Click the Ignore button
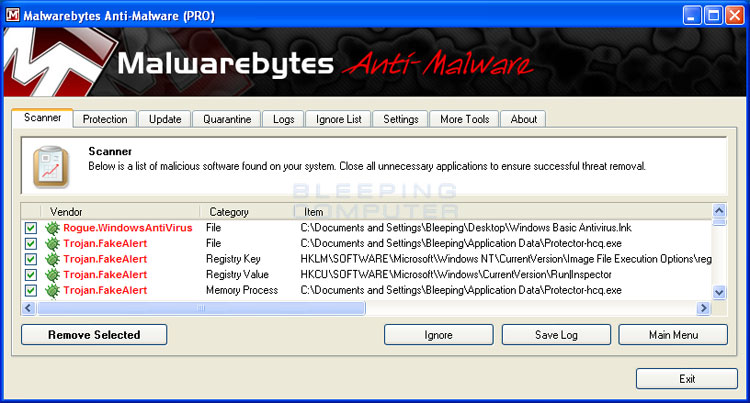Image resolution: width=750 pixels, height=403 pixels. point(438,335)
